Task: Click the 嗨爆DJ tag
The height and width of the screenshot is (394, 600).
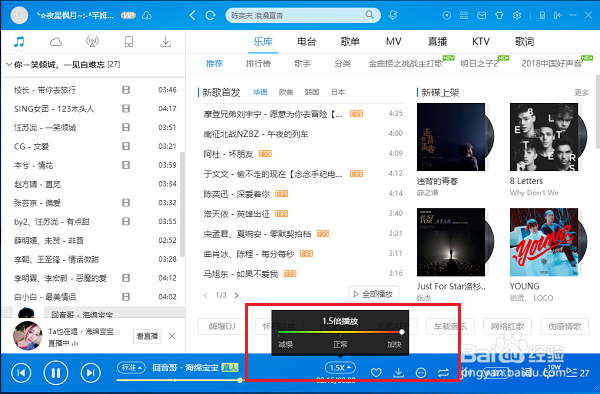Action: click(x=222, y=326)
